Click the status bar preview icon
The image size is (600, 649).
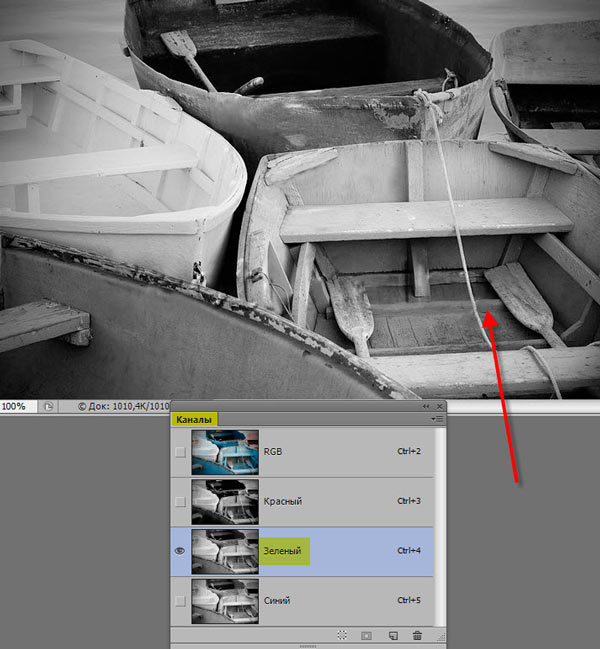48,406
